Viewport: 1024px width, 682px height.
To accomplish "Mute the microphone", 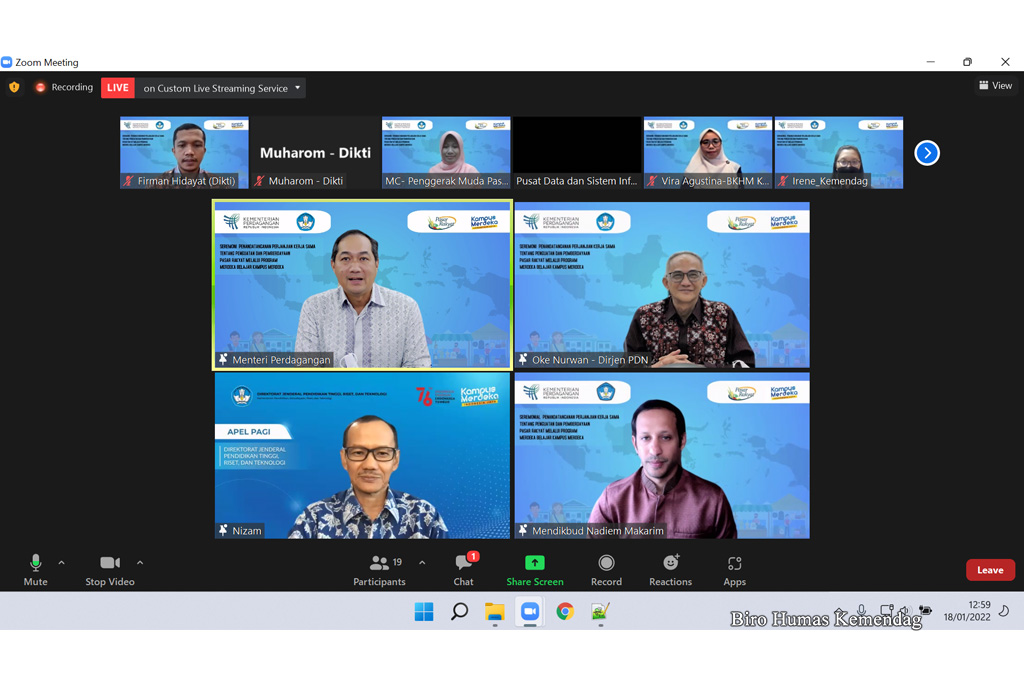I will tap(35, 570).
